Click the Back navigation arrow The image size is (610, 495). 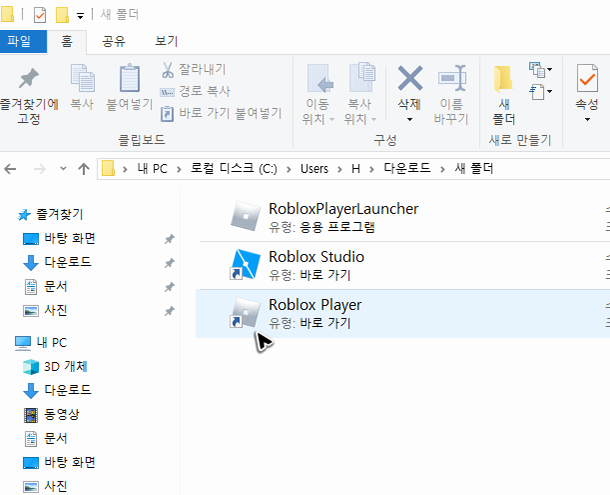pyautogui.click(x=11, y=169)
